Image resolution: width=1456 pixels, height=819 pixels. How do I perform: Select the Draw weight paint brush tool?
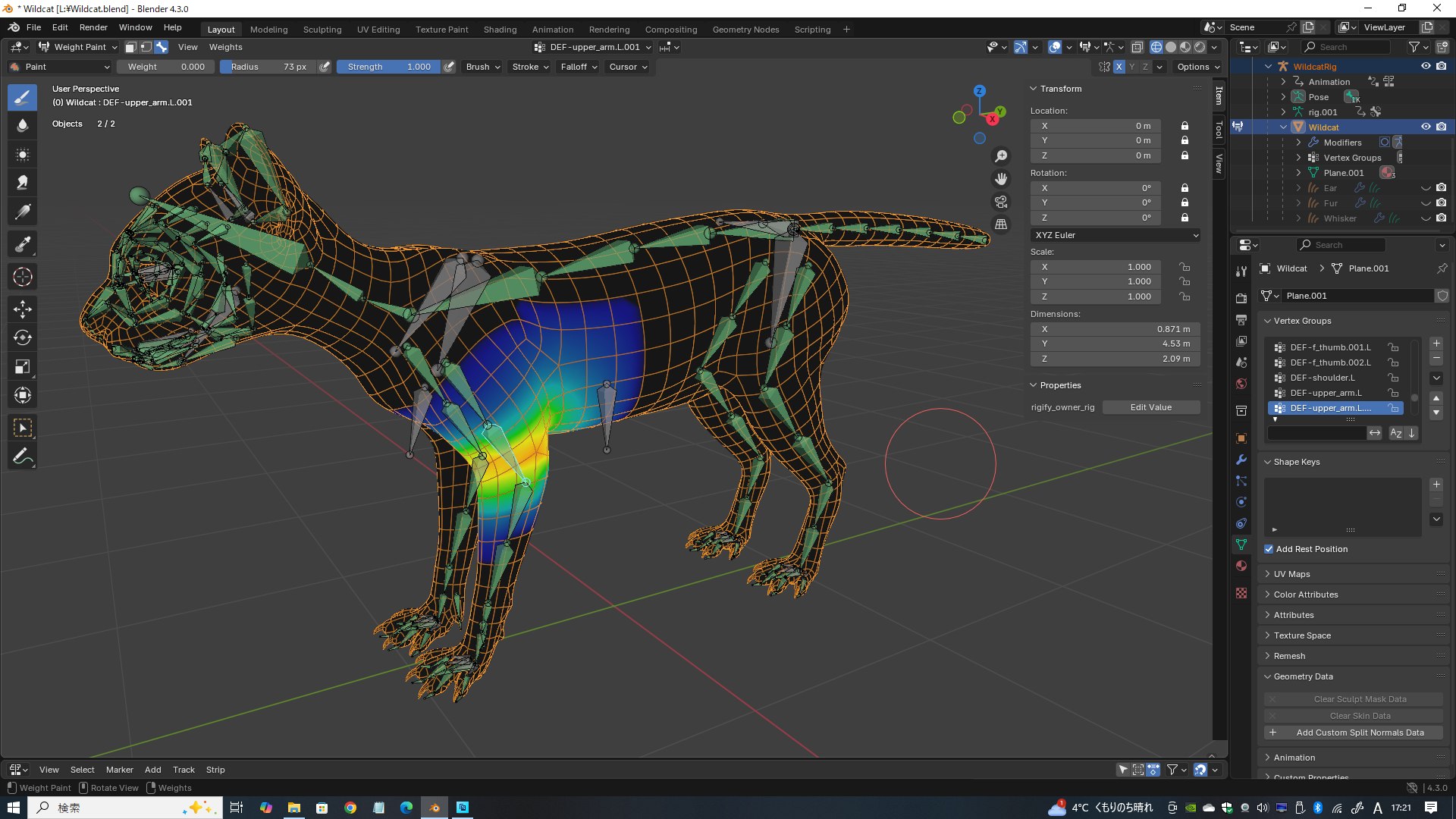coord(23,97)
